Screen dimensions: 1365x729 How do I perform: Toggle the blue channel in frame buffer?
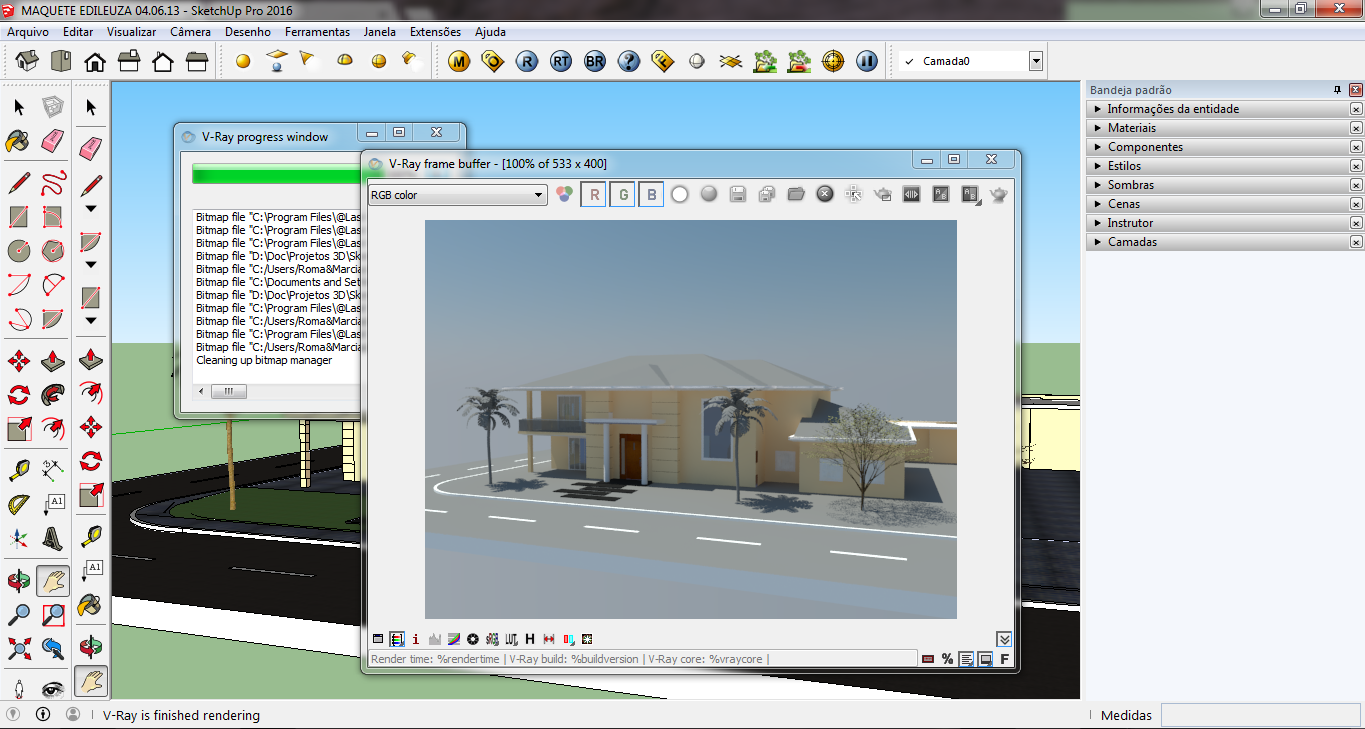point(651,195)
